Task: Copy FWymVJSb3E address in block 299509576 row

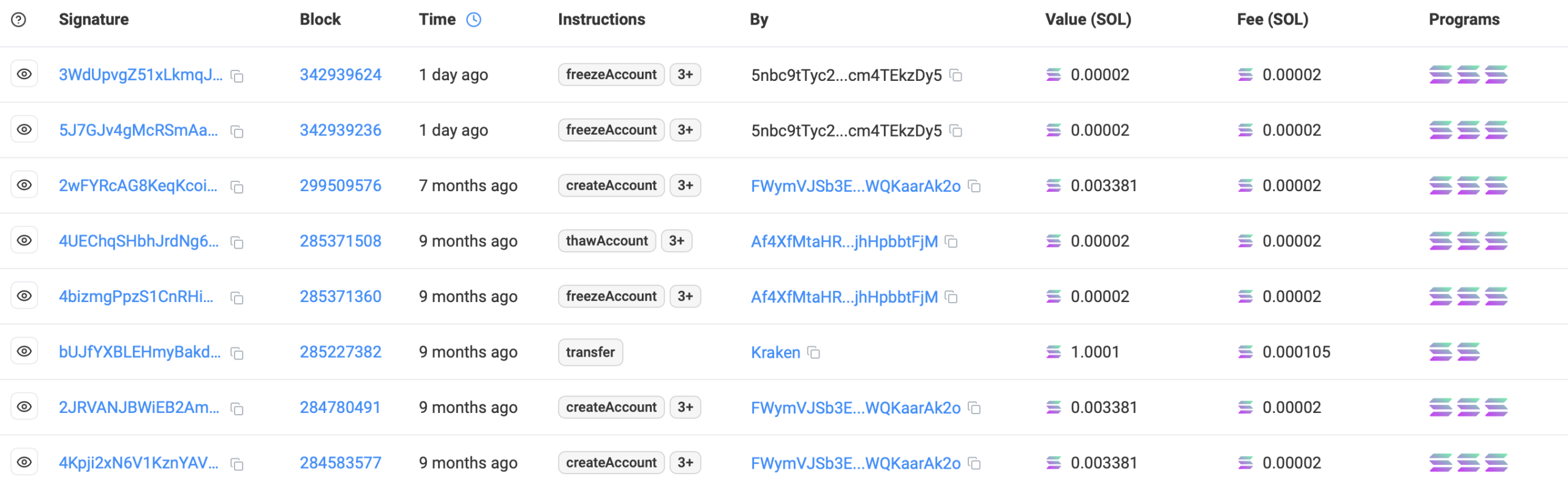Action: [974, 186]
